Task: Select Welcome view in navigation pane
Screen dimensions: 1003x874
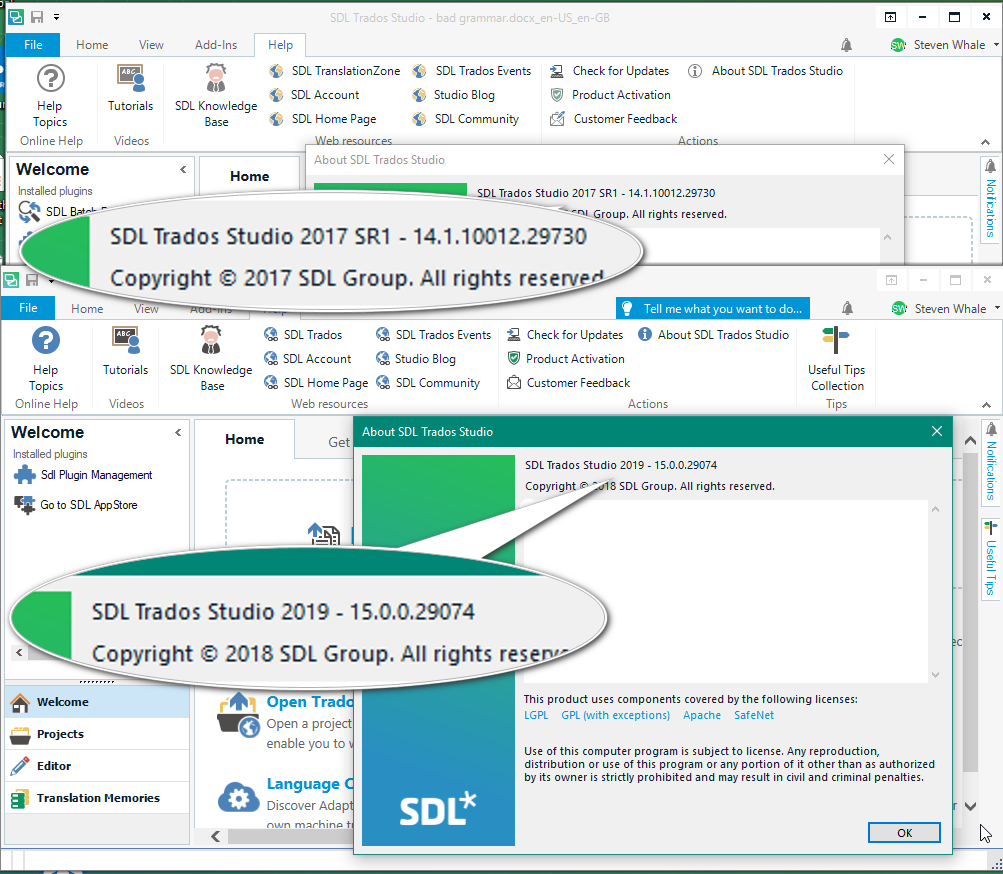Action: click(x=97, y=702)
